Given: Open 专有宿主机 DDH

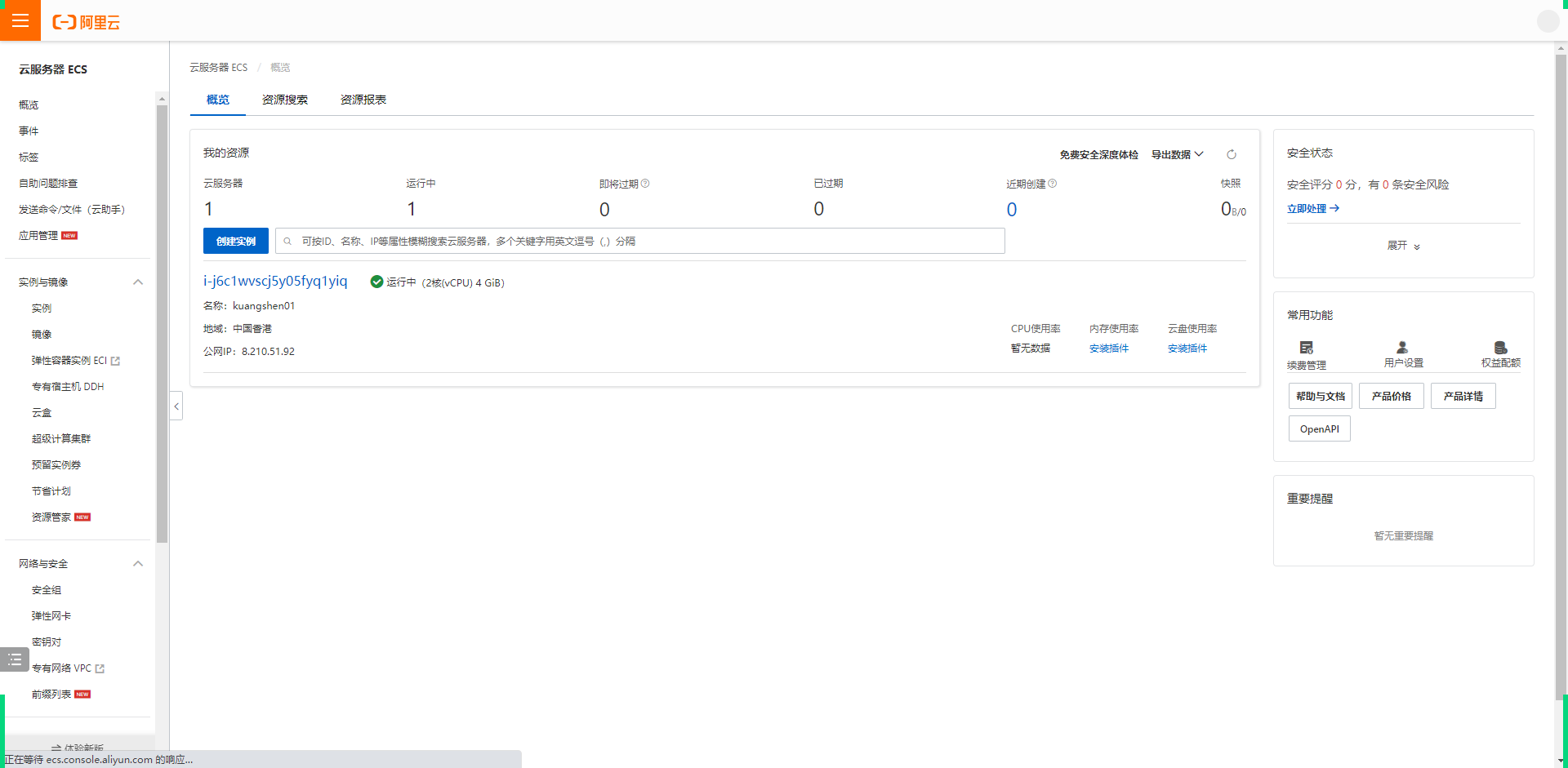Looking at the screenshot, I should [x=68, y=386].
